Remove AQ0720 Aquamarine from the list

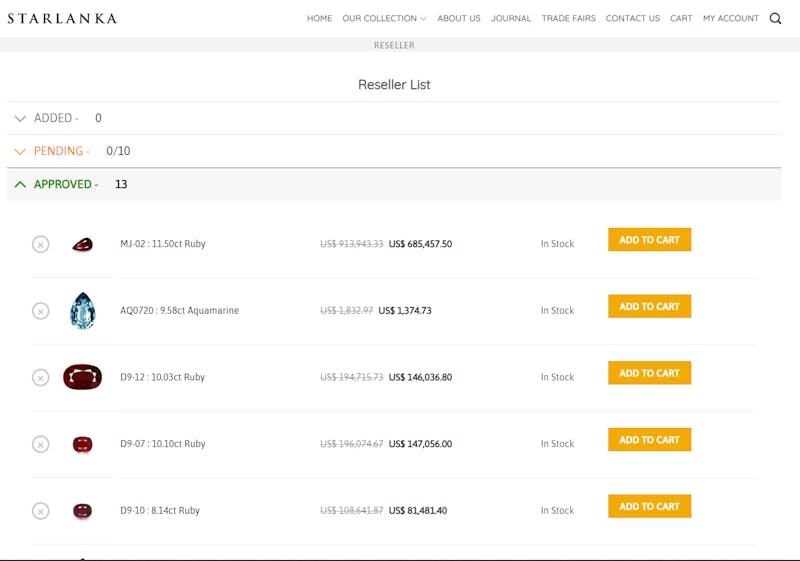click(x=41, y=311)
